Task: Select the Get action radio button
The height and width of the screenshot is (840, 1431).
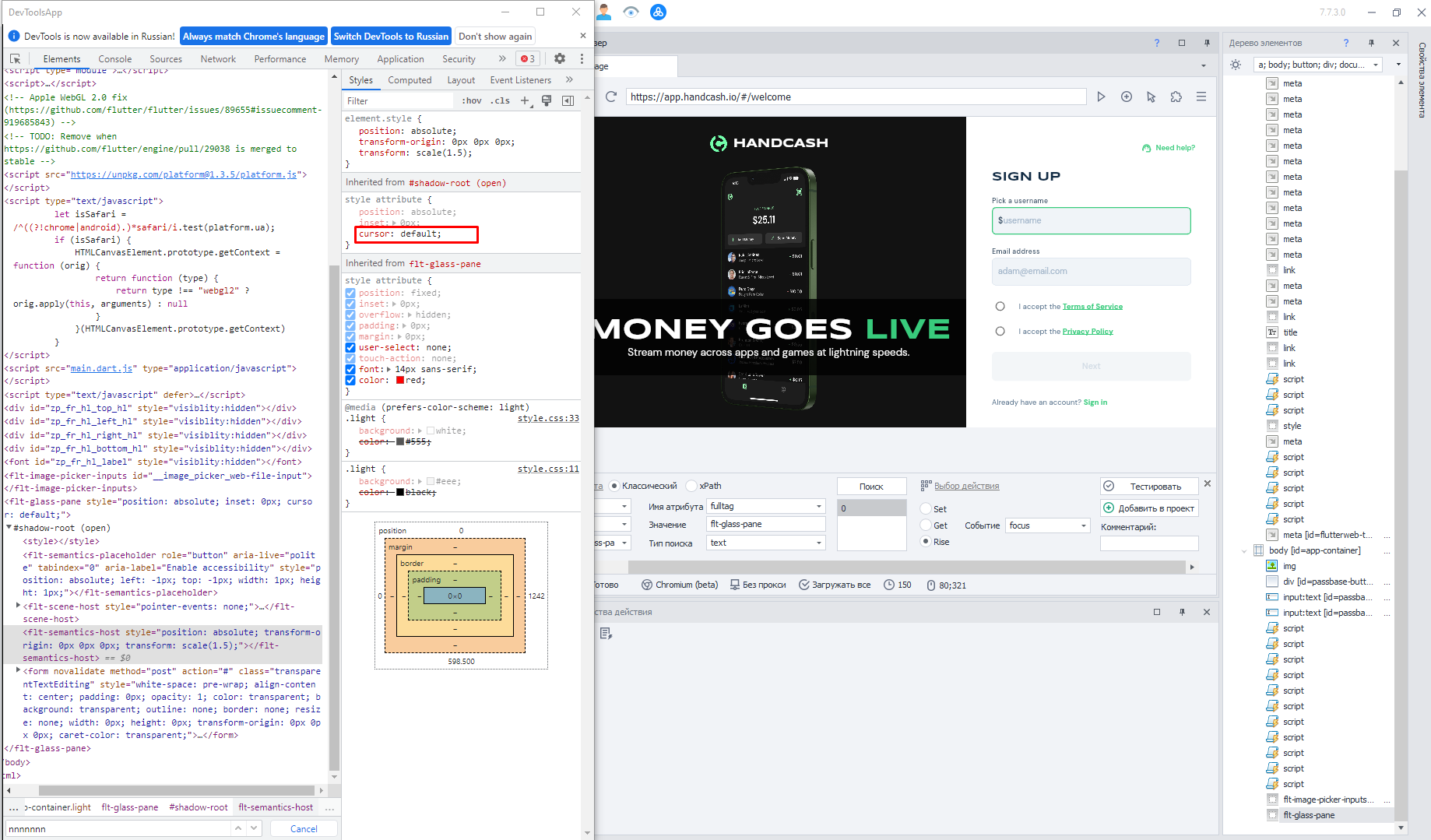Action: (x=926, y=525)
